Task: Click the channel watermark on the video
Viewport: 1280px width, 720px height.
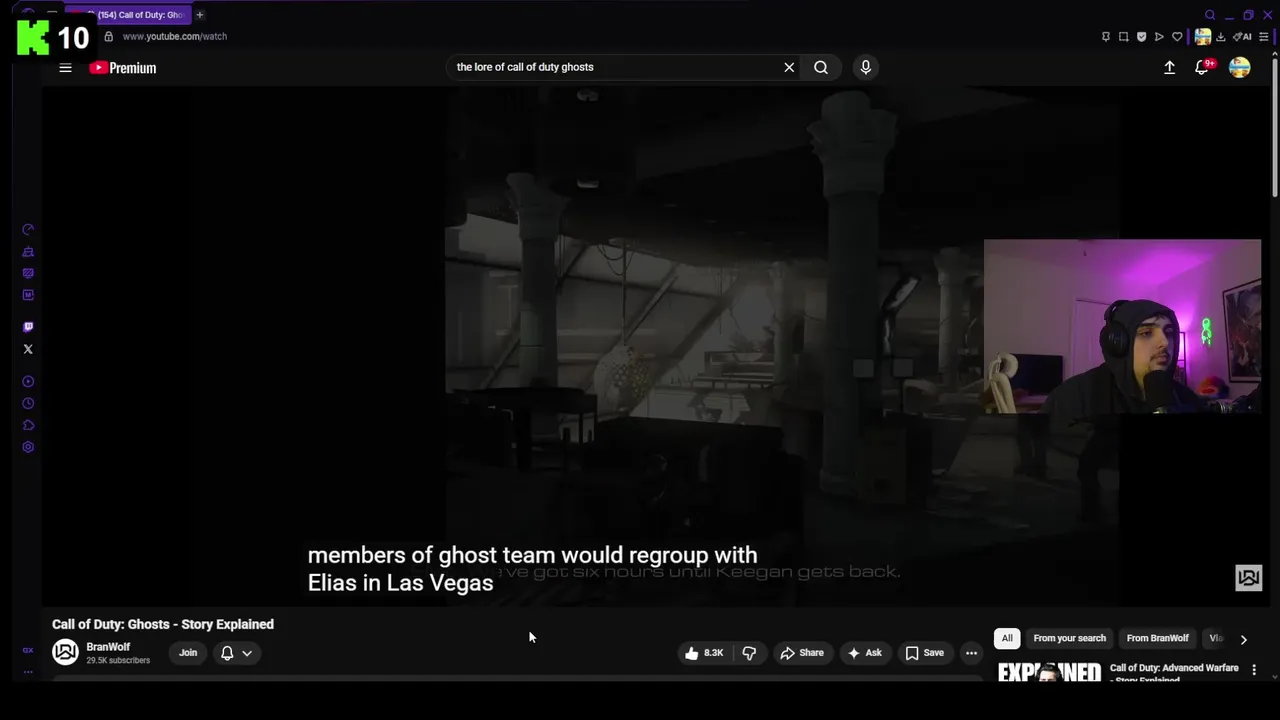Action: coord(1248,577)
